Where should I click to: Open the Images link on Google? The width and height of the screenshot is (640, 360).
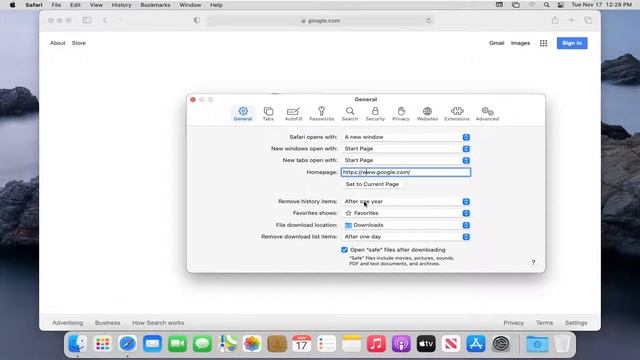pos(520,43)
